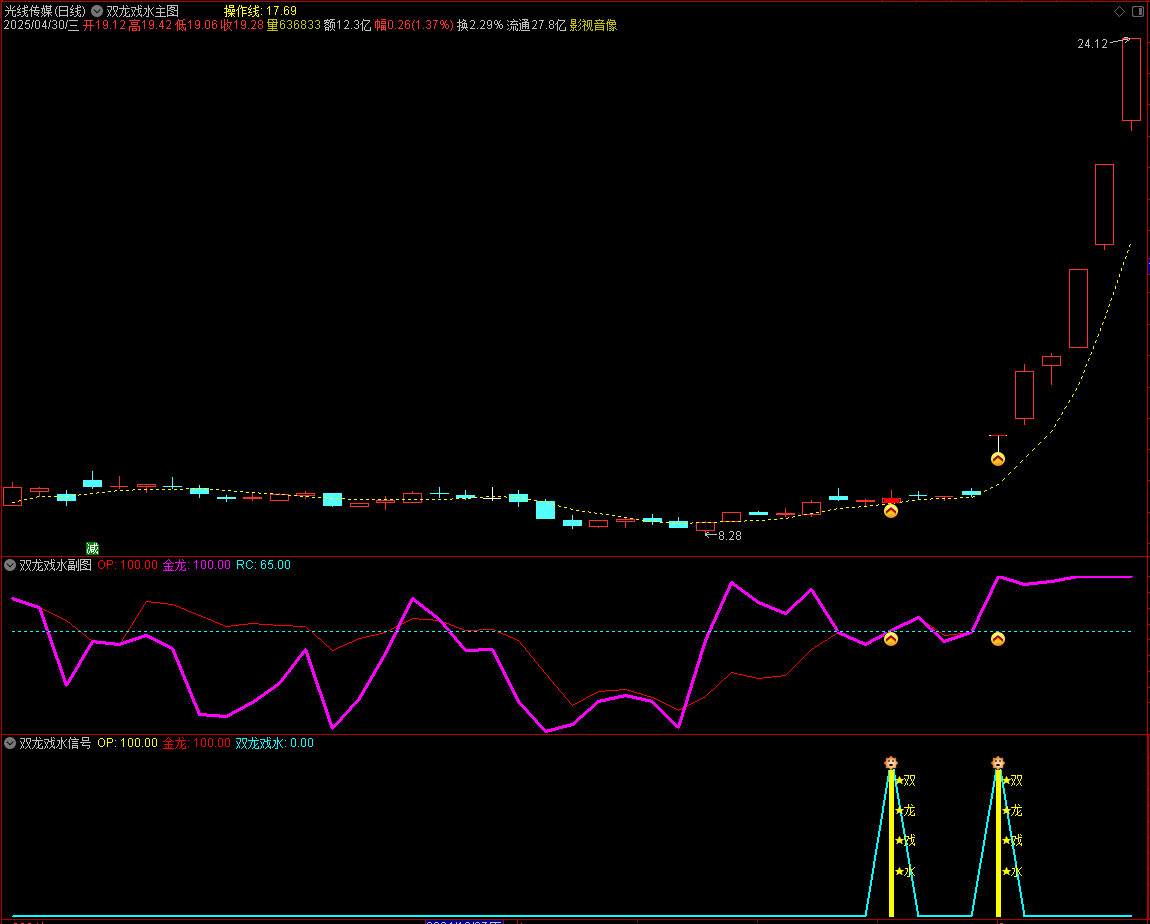Click the 24.12 high price label
This screenshot has height=924, width=1150.
click(1092, 44)
